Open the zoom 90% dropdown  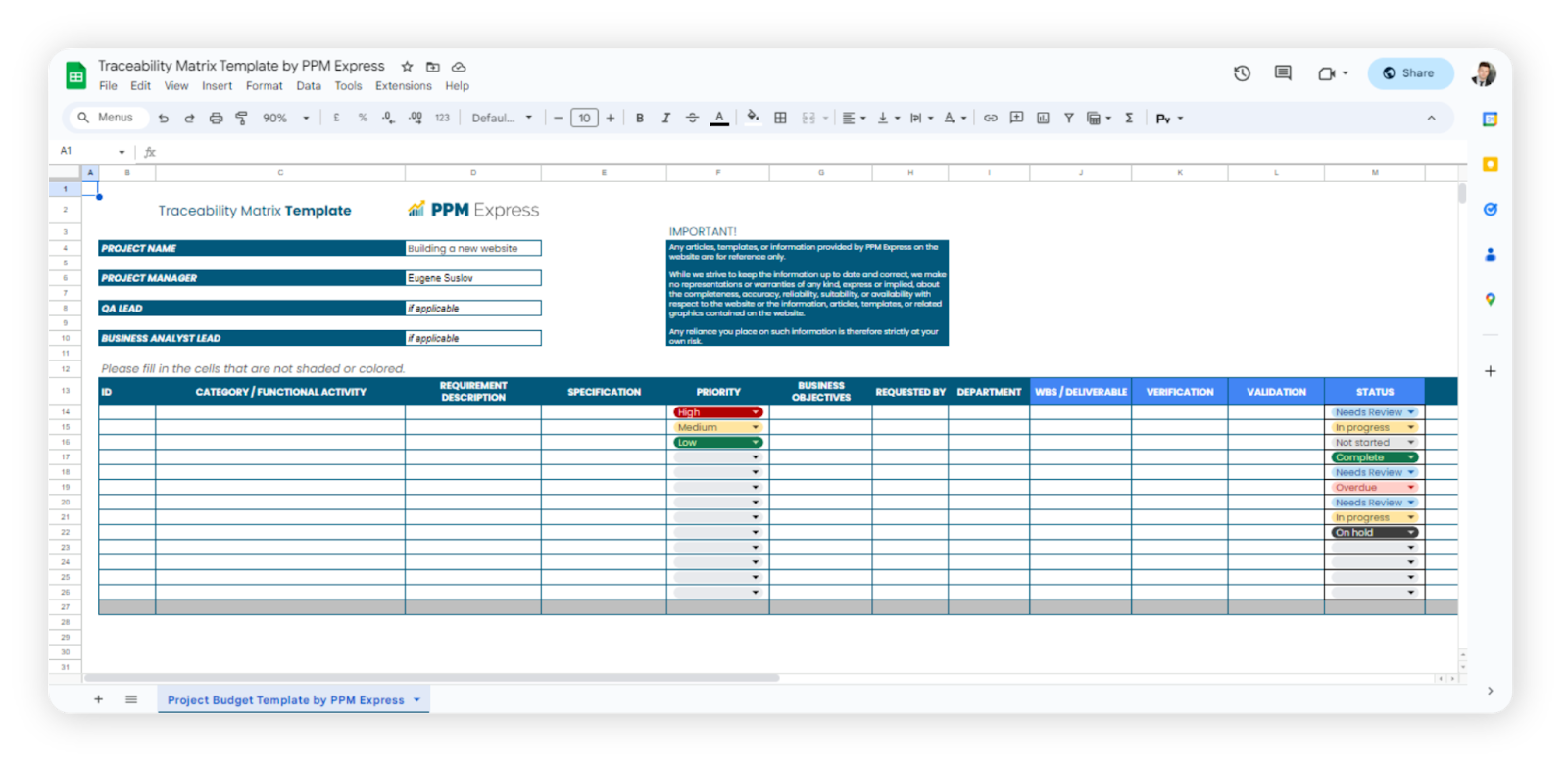(285, 118)
